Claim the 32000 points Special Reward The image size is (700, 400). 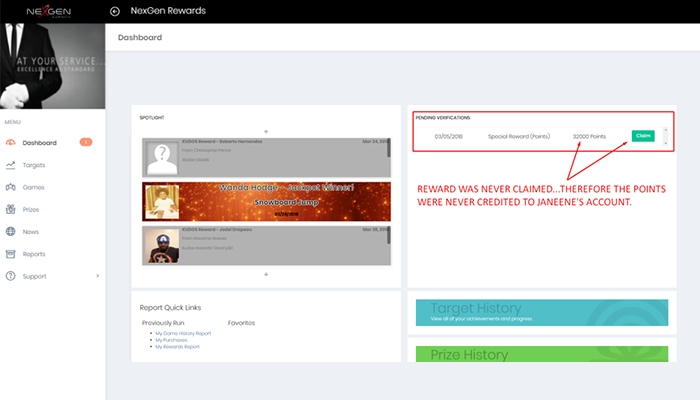pyautogui.click(x=643, y=135)
